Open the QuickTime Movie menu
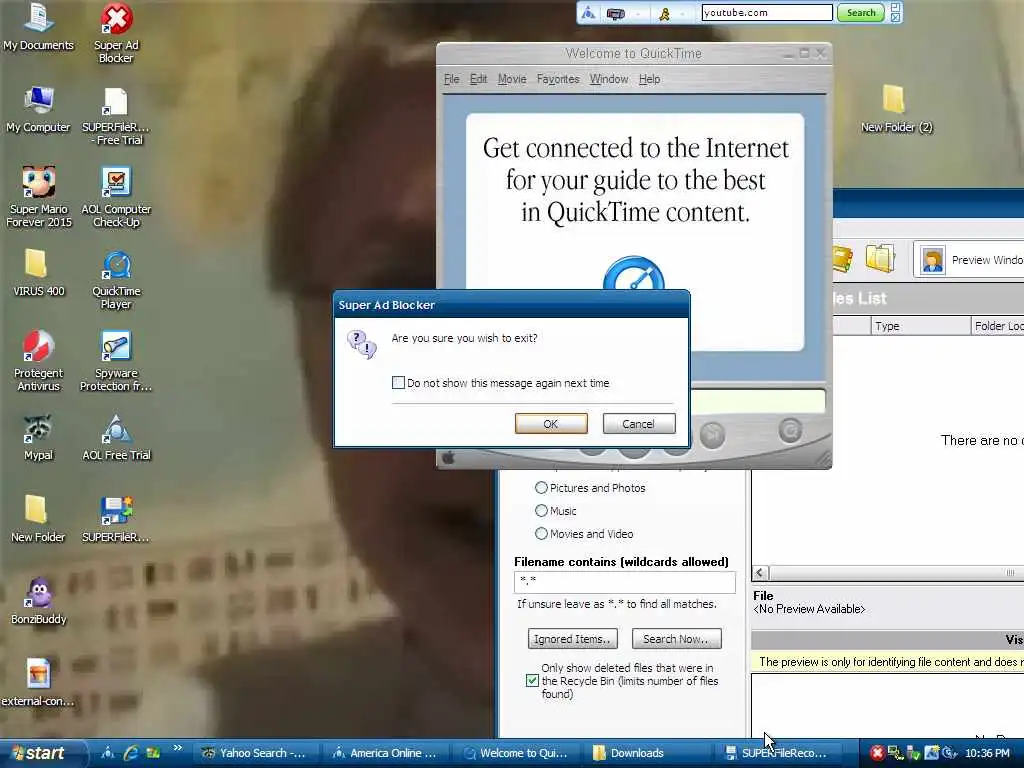The height and width of the screenshot is (768, 1024). click(512, 79)
